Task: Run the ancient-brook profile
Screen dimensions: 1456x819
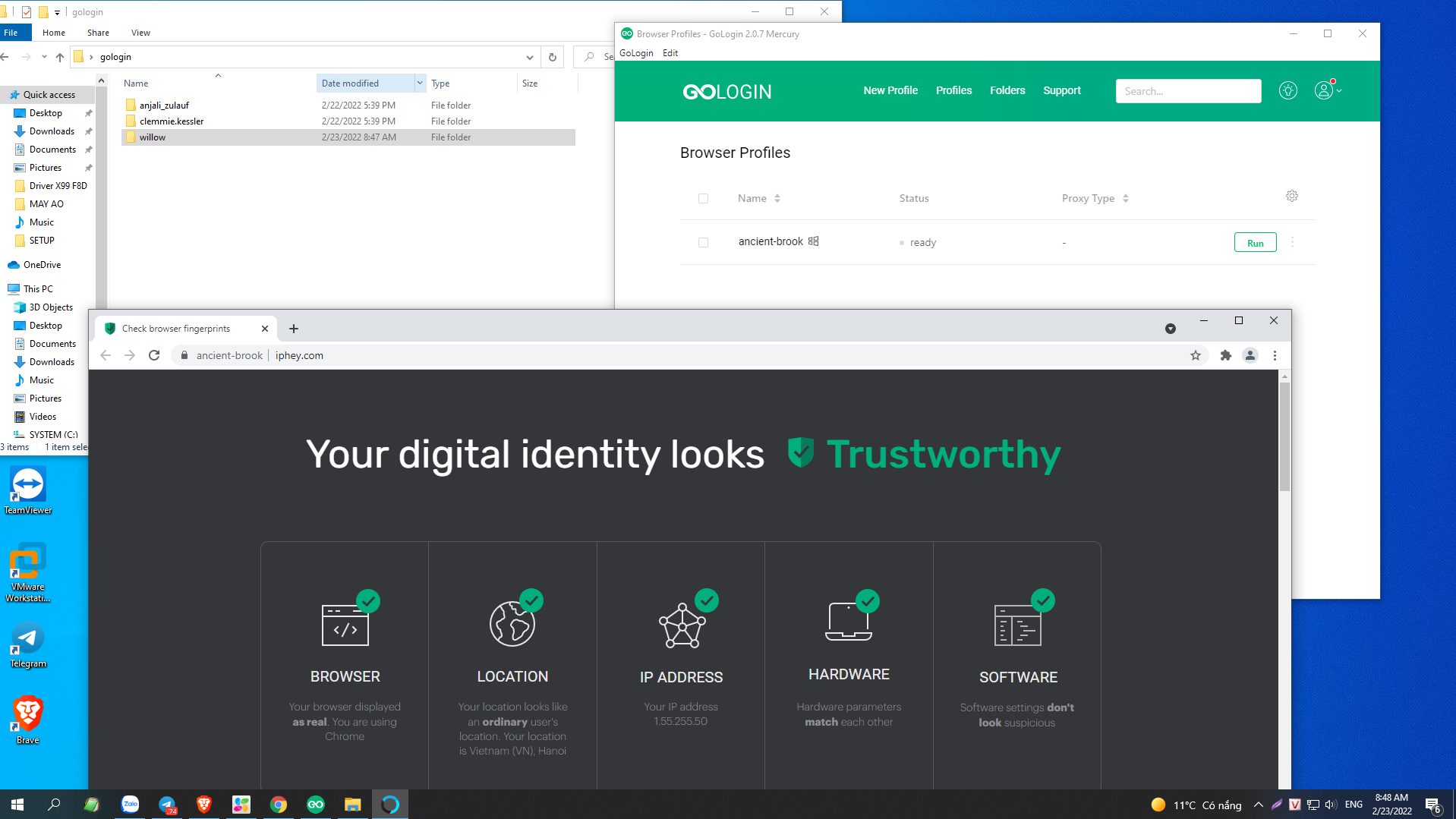Action: tap(1255, 243)
